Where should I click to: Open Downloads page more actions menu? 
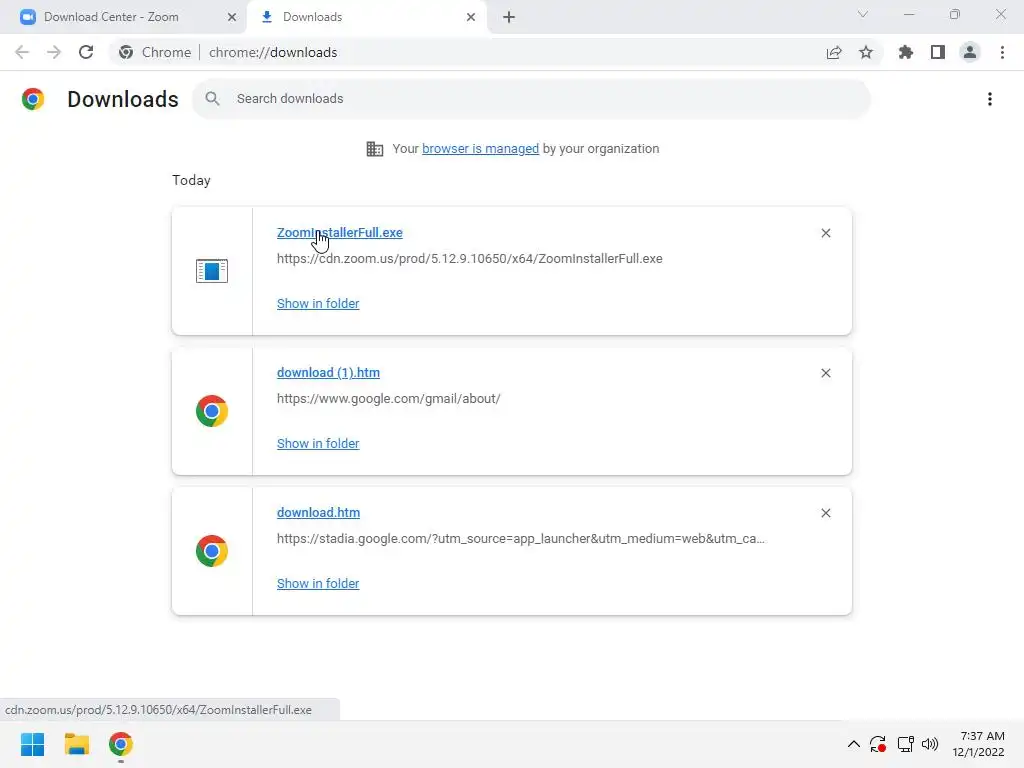tap(990, 99)
